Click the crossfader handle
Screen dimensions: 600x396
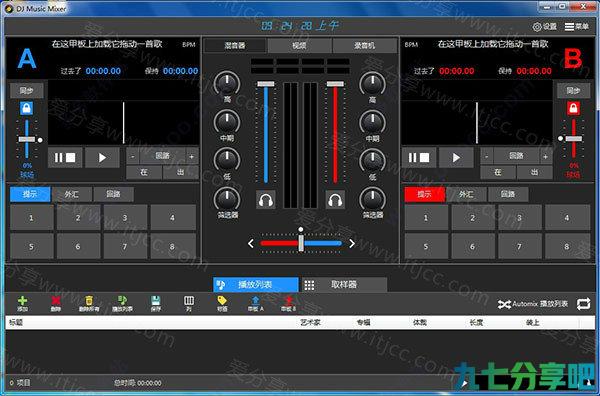click(301, 243)
